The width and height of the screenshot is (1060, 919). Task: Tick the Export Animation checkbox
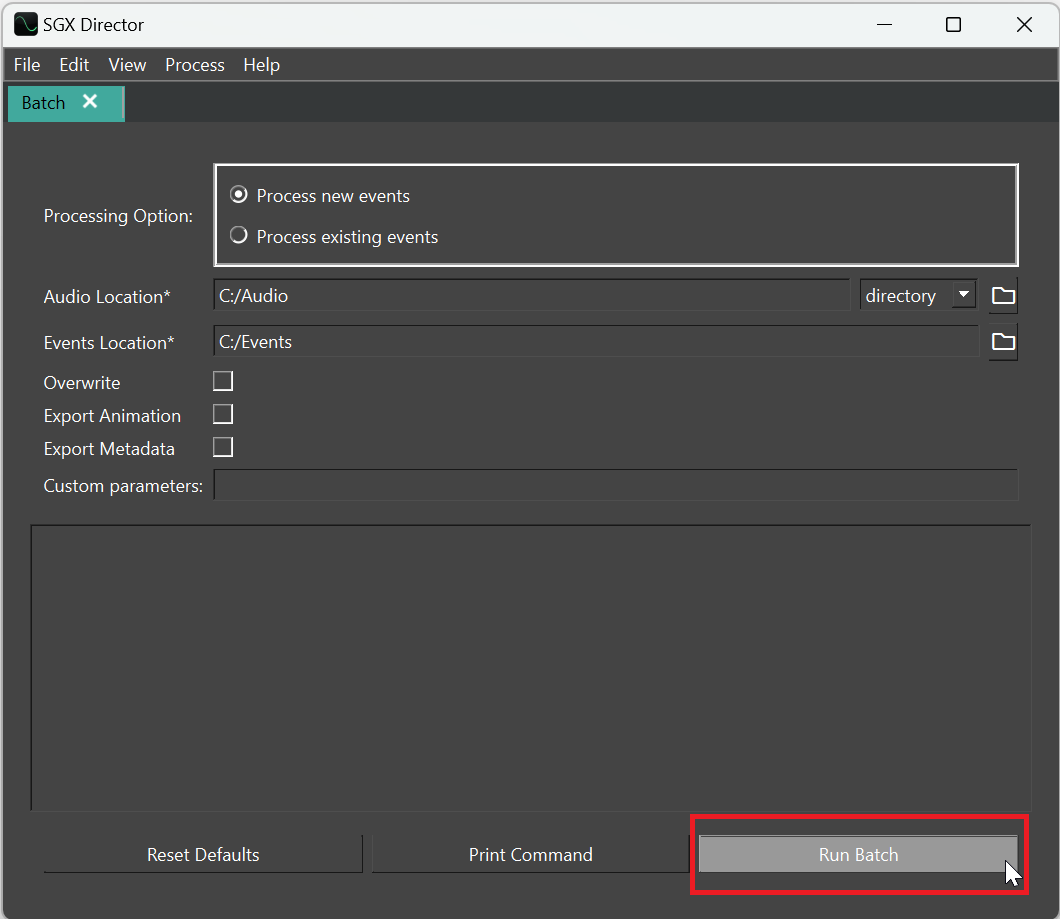(223, 414)
